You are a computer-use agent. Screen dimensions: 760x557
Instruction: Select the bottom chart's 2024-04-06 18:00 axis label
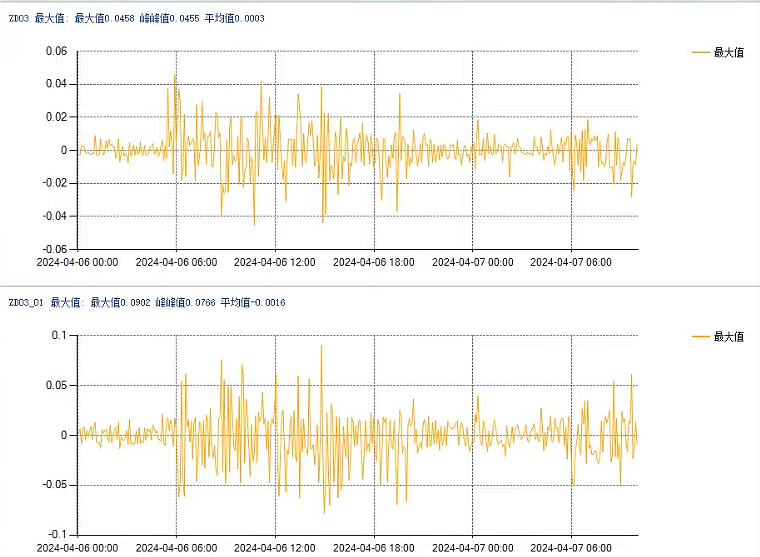[x=373, y=547]
